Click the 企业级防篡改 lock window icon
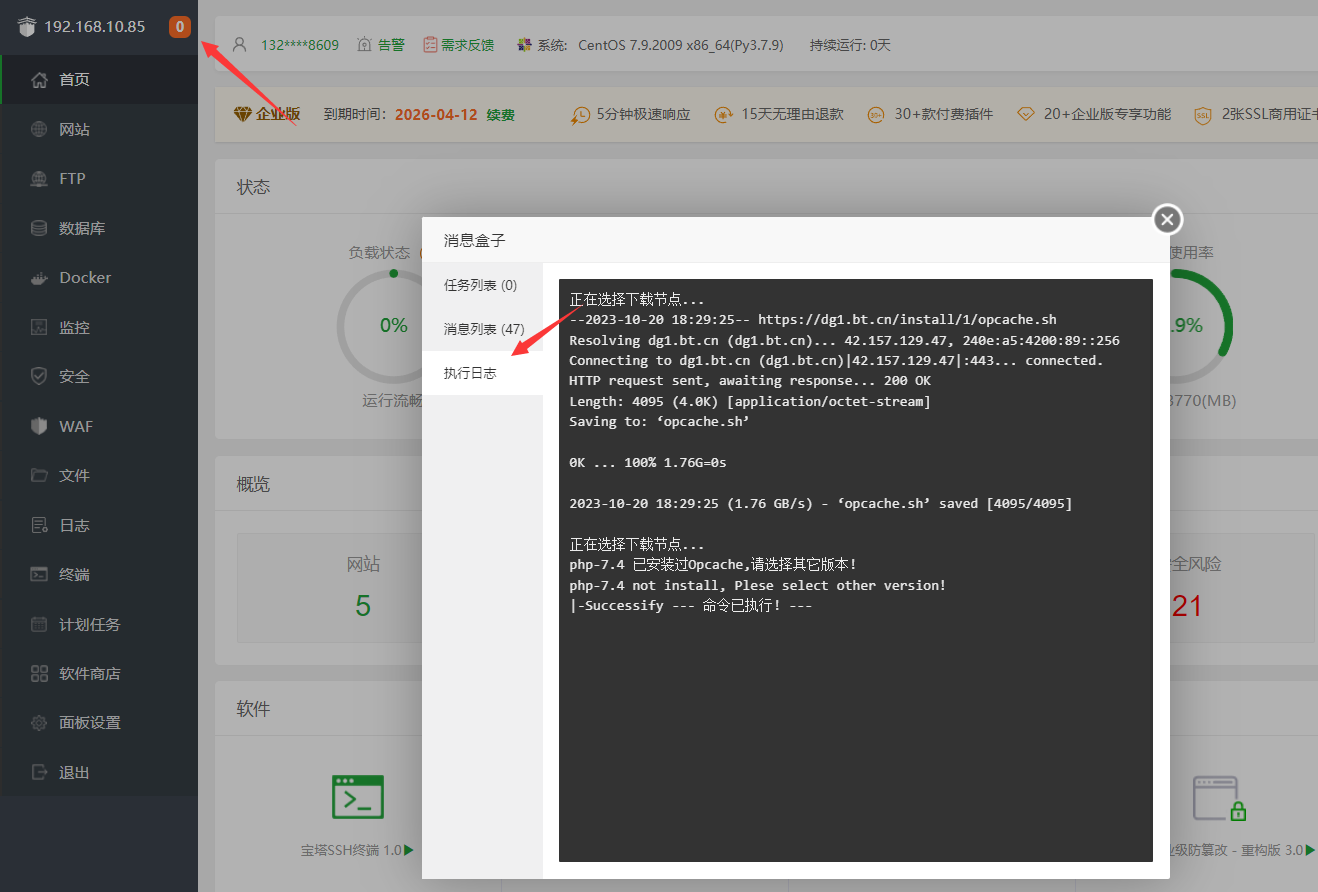 pyautogui.click(x=1219, y=798)
